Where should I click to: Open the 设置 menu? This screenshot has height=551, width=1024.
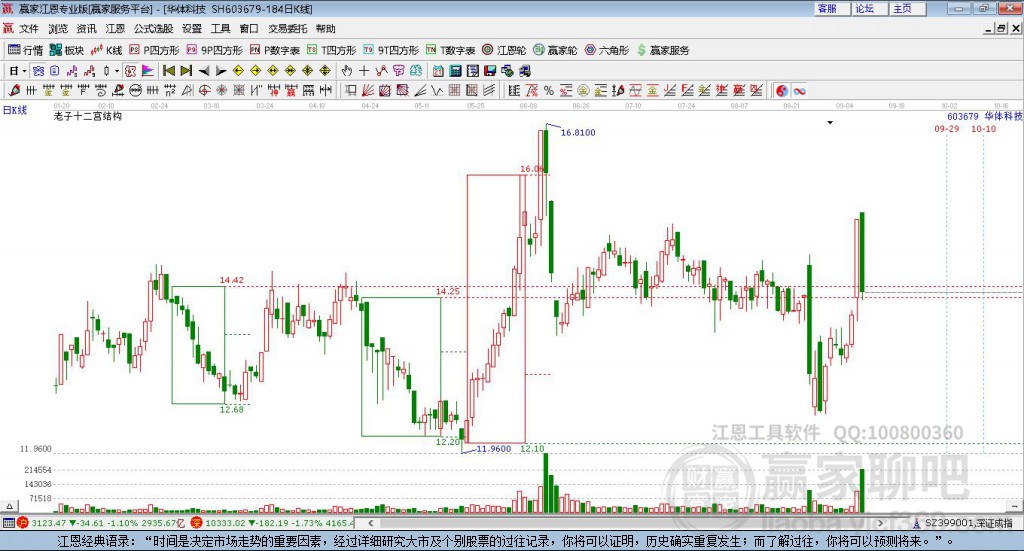[192, 29]
